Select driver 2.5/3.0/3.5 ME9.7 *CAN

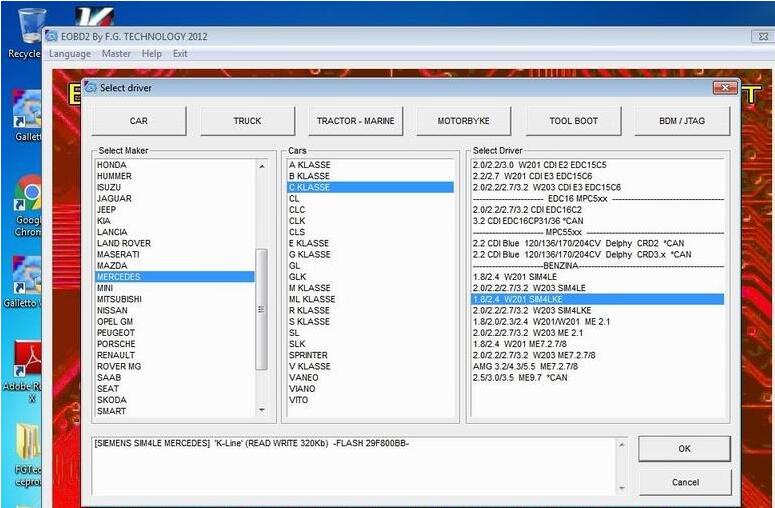coord(598,378)
